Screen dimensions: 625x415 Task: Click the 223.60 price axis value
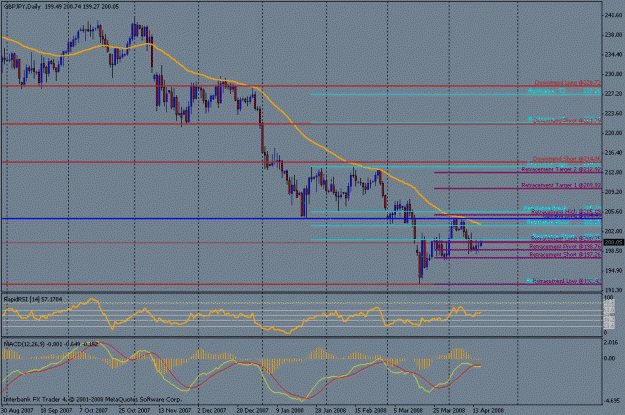pos(613,113)
